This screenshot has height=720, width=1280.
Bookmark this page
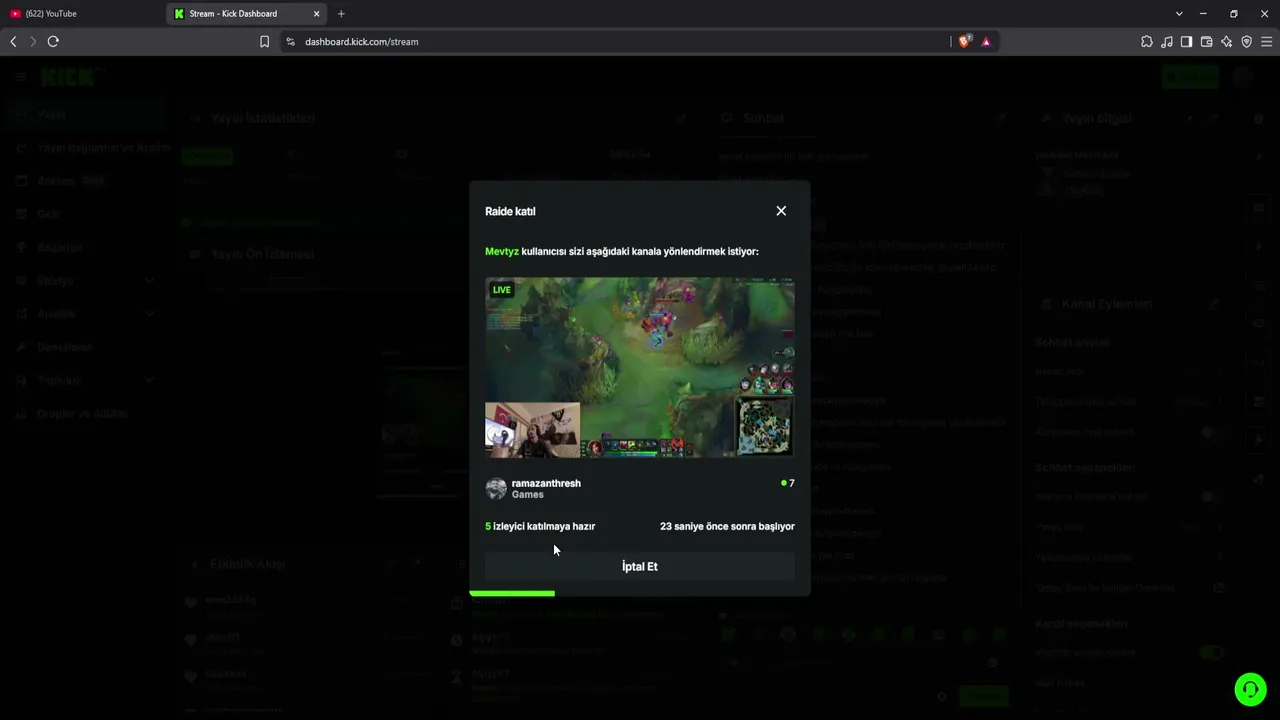pyautogui.click(x=264, y=41)
